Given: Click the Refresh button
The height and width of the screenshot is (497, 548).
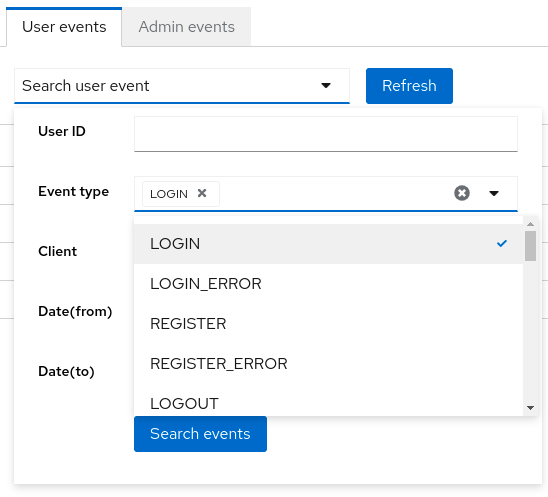Looking at the screenshot, I should (409, 86).
